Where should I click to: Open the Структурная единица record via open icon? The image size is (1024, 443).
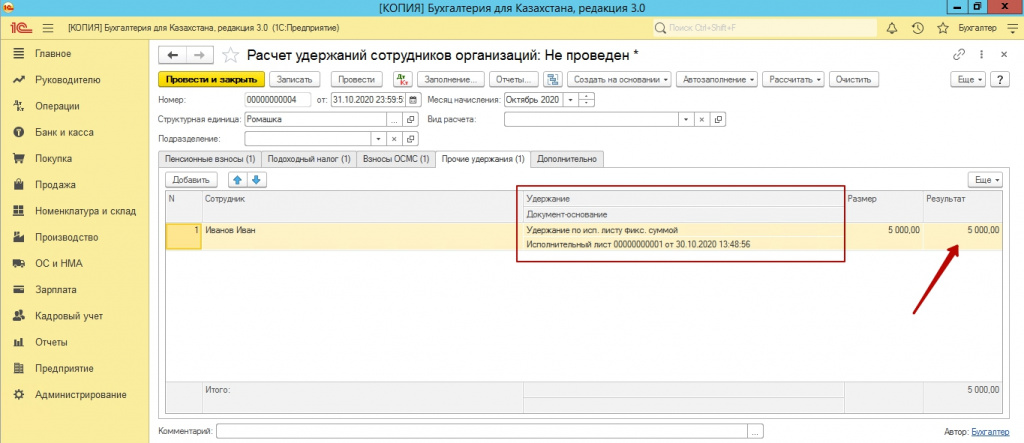(x=411, y=120)
